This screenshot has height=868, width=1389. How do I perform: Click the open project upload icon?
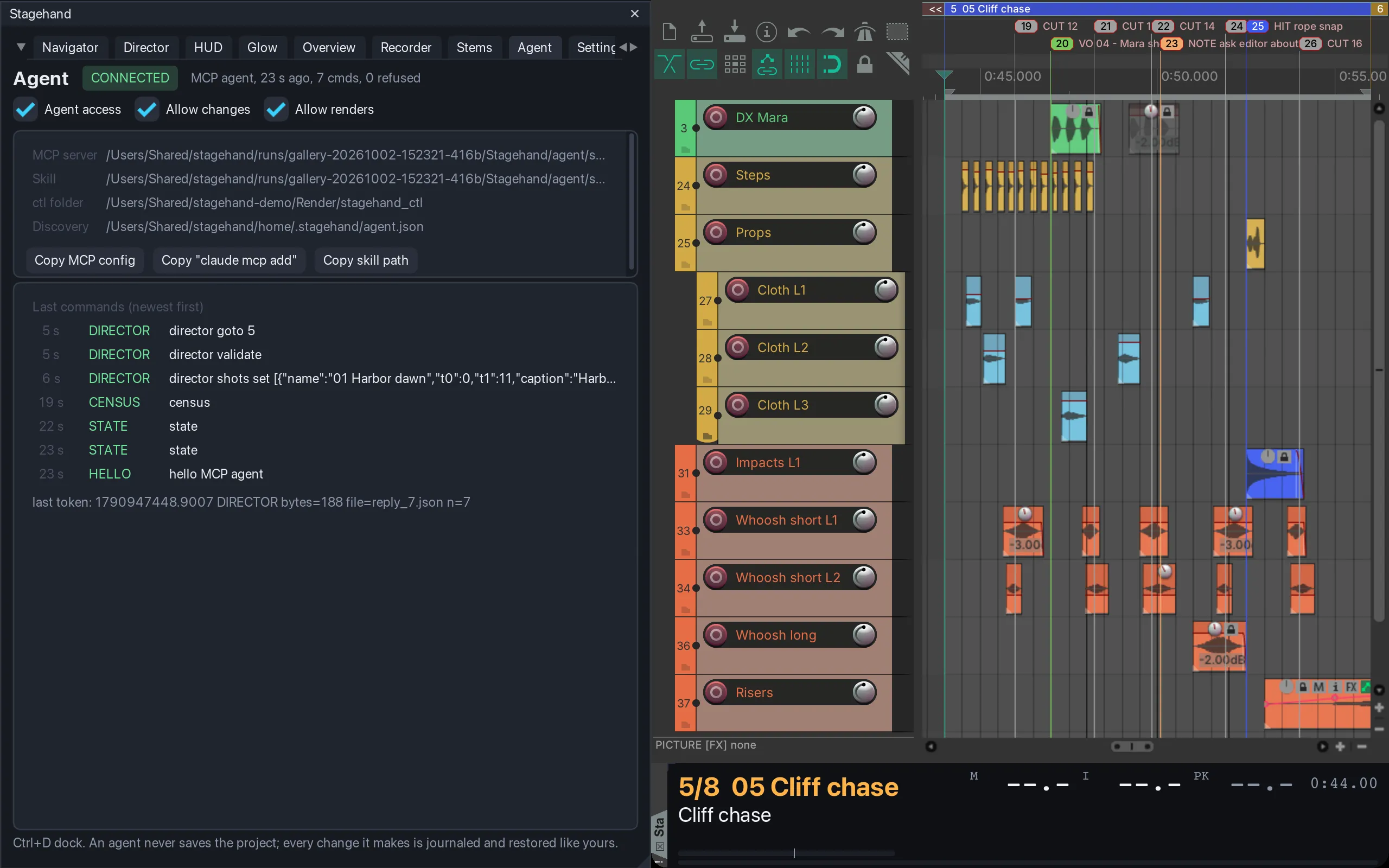click(x=702, y=31)
